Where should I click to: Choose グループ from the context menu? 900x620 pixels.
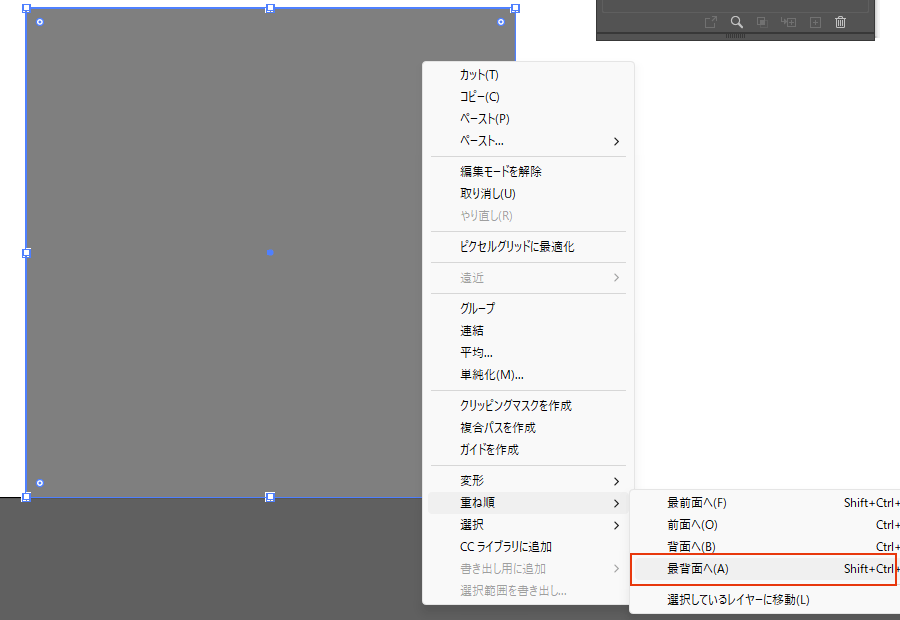tap(528, 308)
